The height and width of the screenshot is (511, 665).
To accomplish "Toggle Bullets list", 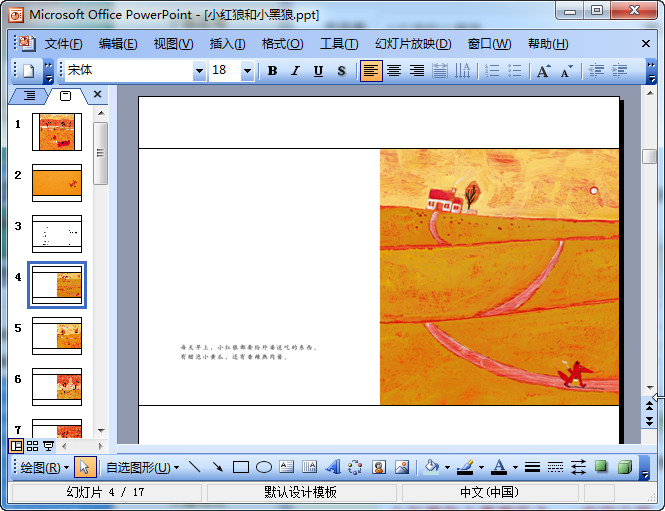I will [x=514, y=71].
